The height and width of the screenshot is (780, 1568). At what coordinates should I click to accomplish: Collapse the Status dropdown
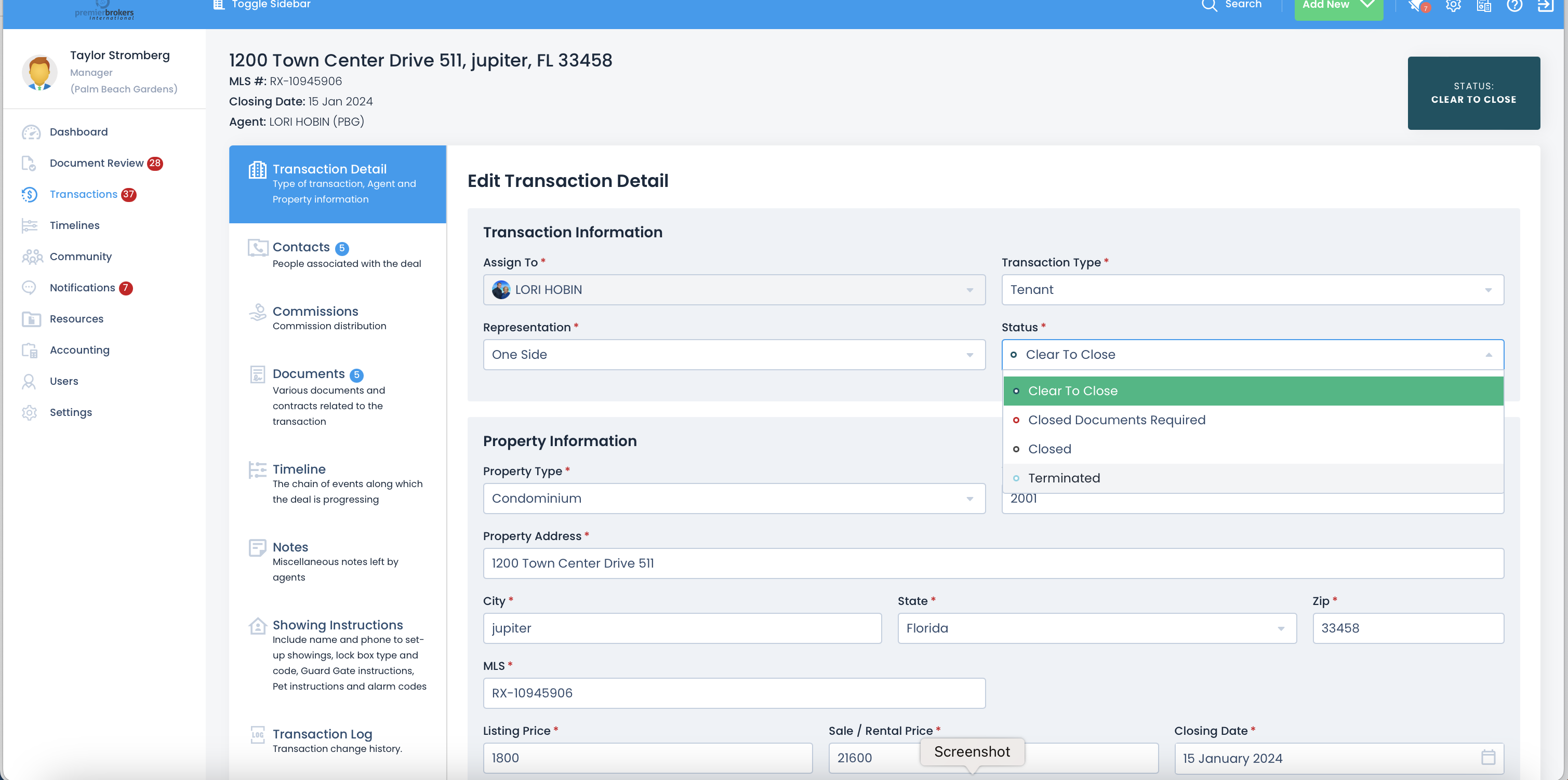(x=1252, y=355)
